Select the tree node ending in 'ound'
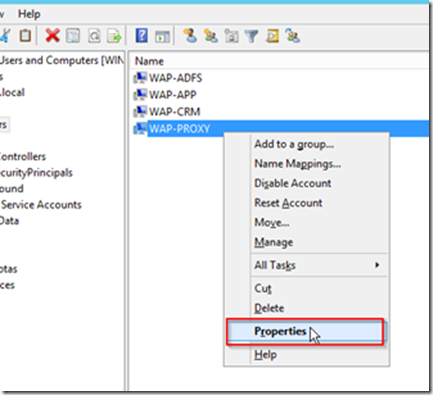This screenshot has width=433, height=395. click(x=12, y=188)
